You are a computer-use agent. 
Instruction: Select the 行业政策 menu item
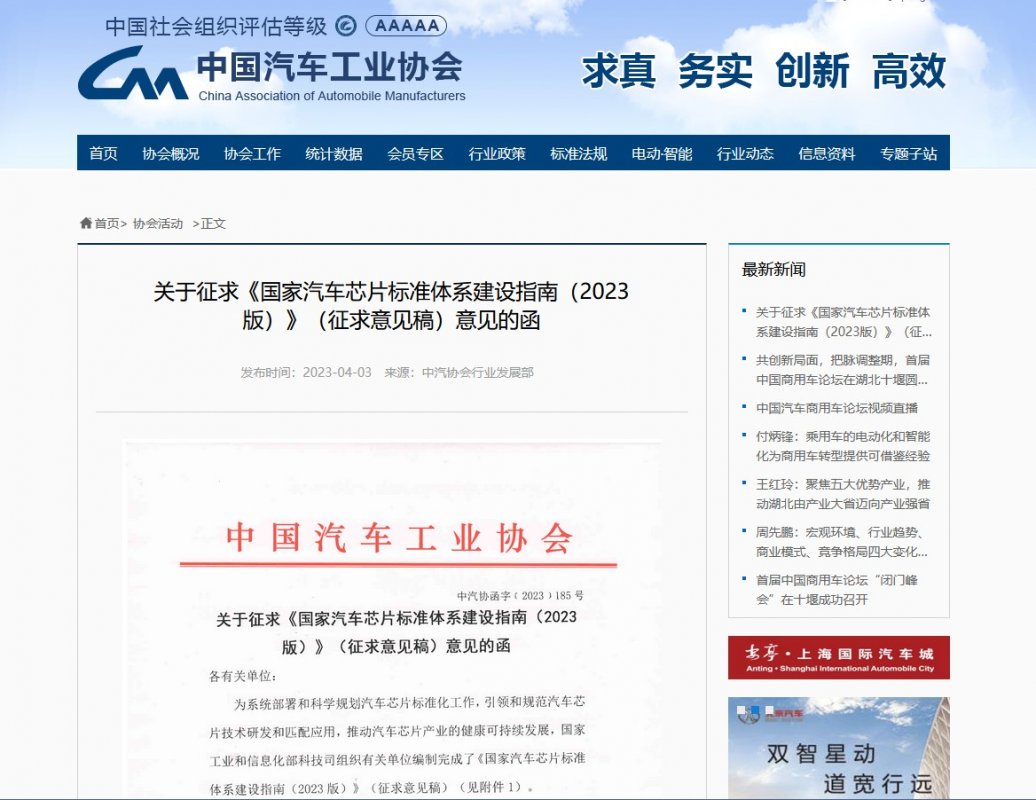(x=497, y=153)
